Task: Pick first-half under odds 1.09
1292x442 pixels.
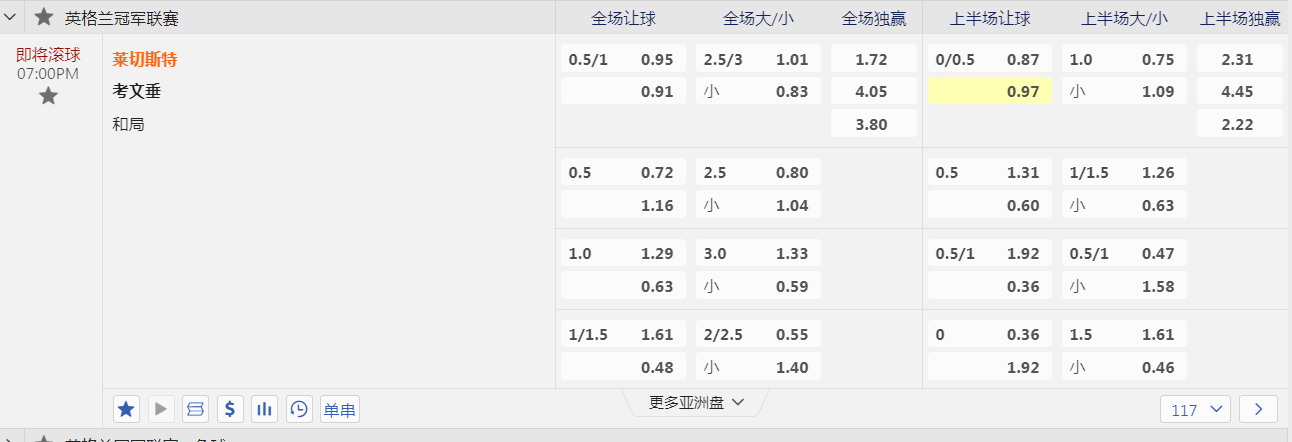Action: tap(1124, 91)
